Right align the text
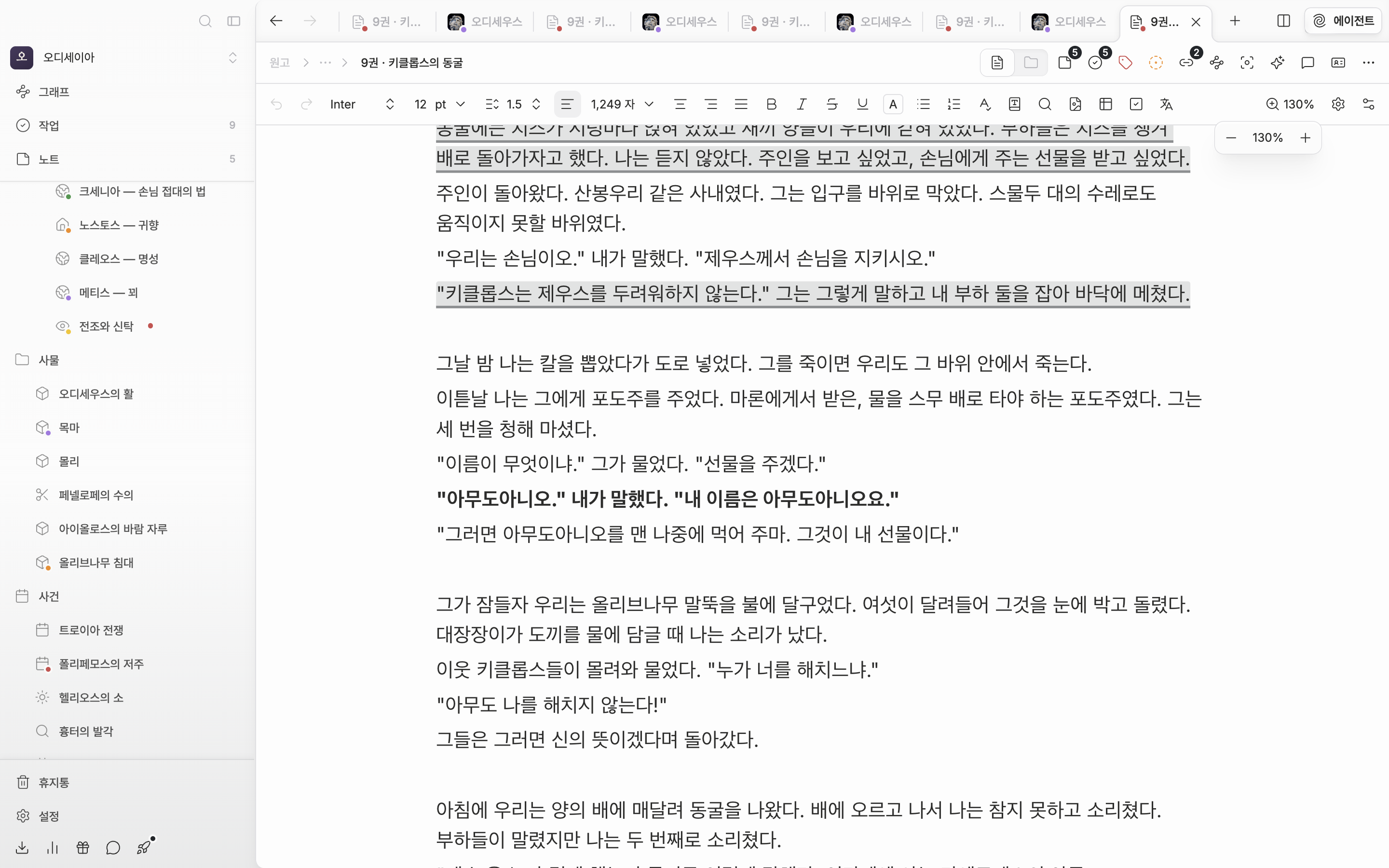Viewport: 1389px width, 868px height. [710, 104]
